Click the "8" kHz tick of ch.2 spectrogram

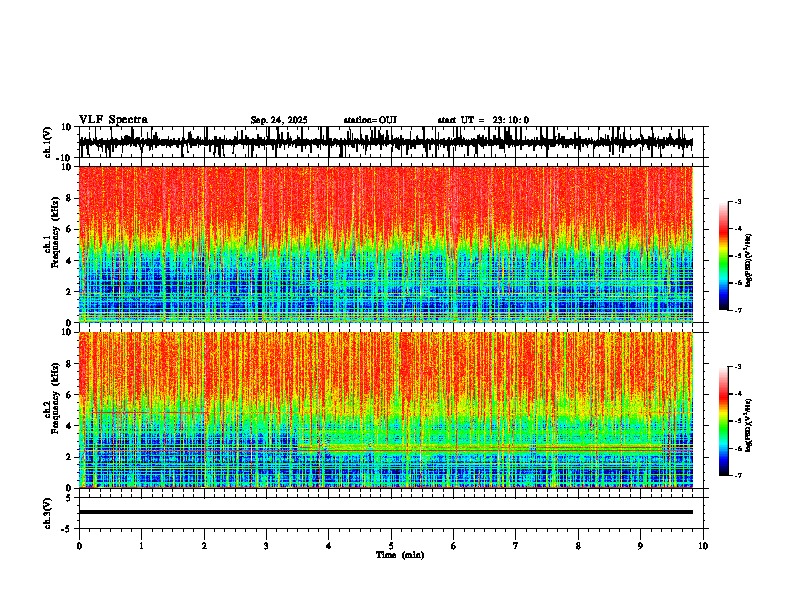click(x=69, y=364)
